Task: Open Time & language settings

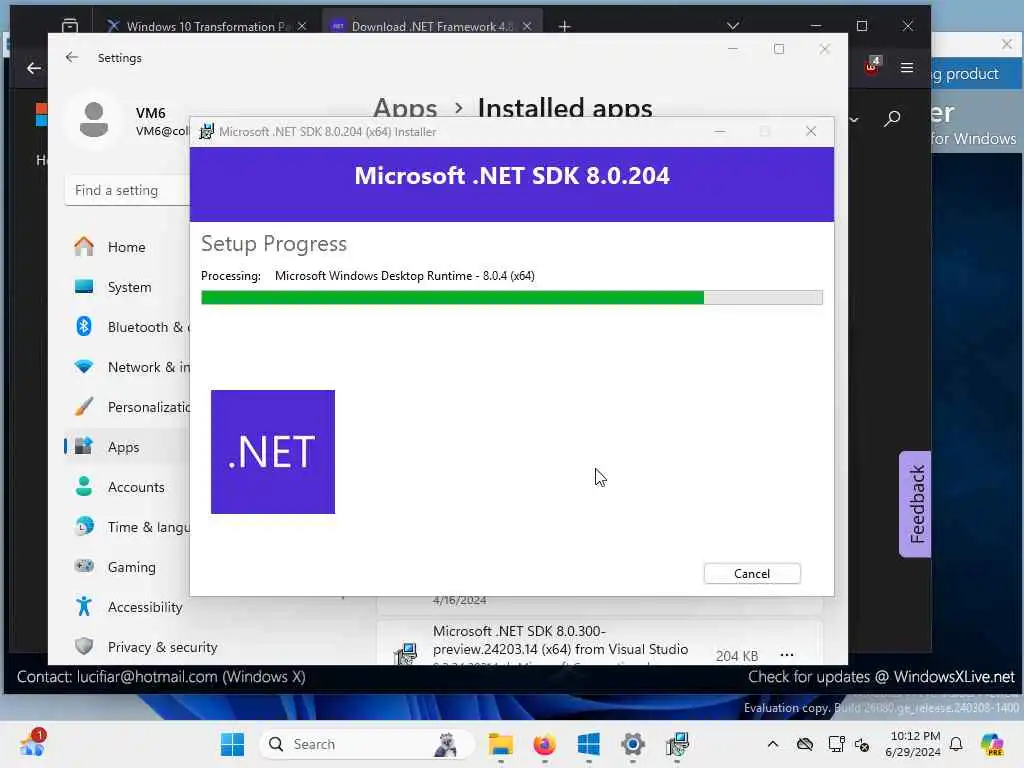Action: (127, 526)
